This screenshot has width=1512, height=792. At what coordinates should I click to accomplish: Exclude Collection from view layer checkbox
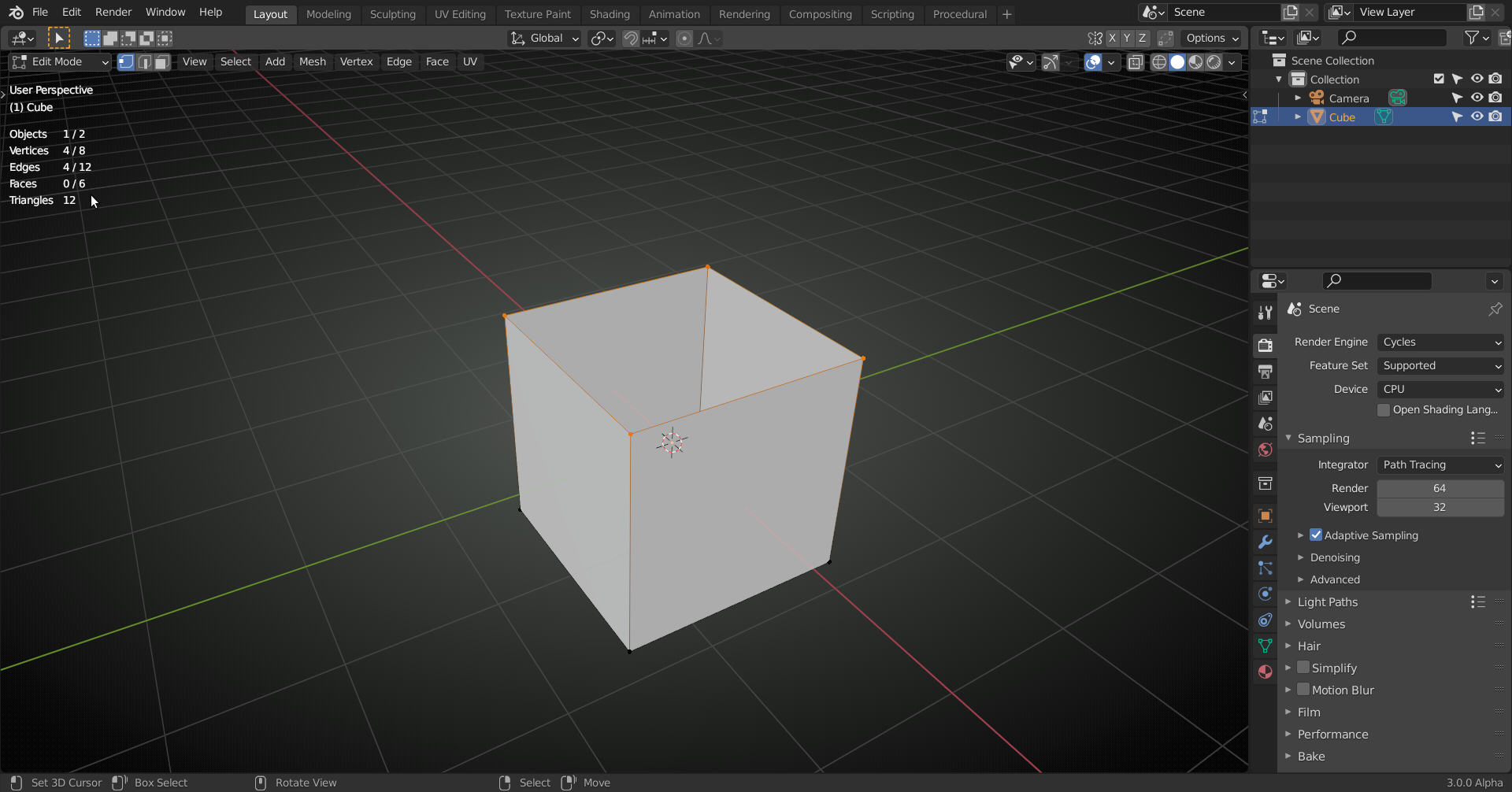[1439, 79]
